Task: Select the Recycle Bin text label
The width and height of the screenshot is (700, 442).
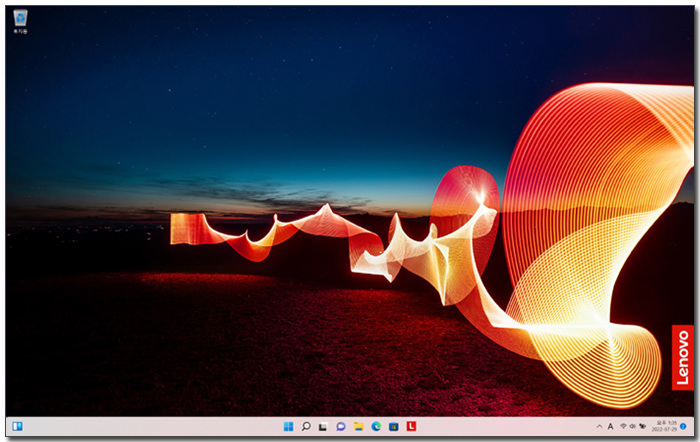Action: click(20, 32)
